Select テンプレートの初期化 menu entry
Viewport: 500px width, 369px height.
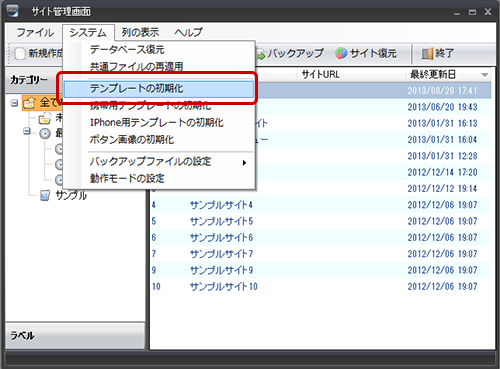click(x=159, y=89)
